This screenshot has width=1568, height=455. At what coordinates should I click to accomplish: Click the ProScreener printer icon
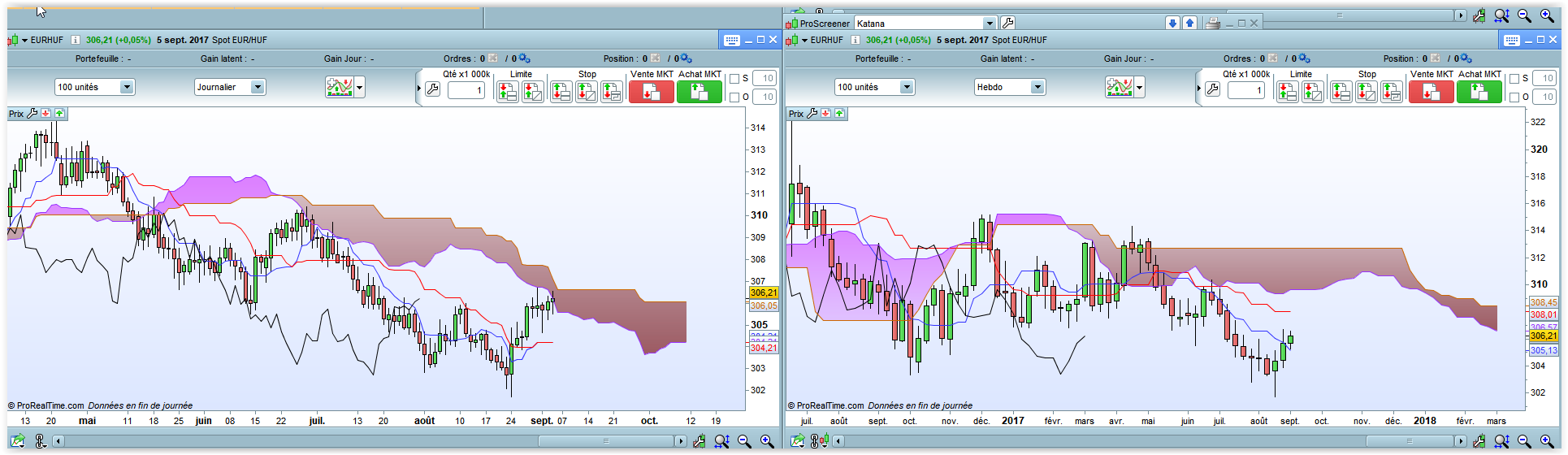1213,23
